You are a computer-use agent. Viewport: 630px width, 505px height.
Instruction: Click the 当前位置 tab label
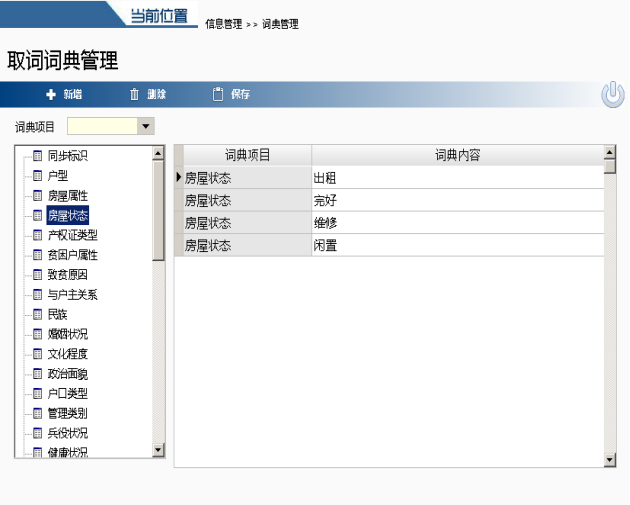pos(159,16)
